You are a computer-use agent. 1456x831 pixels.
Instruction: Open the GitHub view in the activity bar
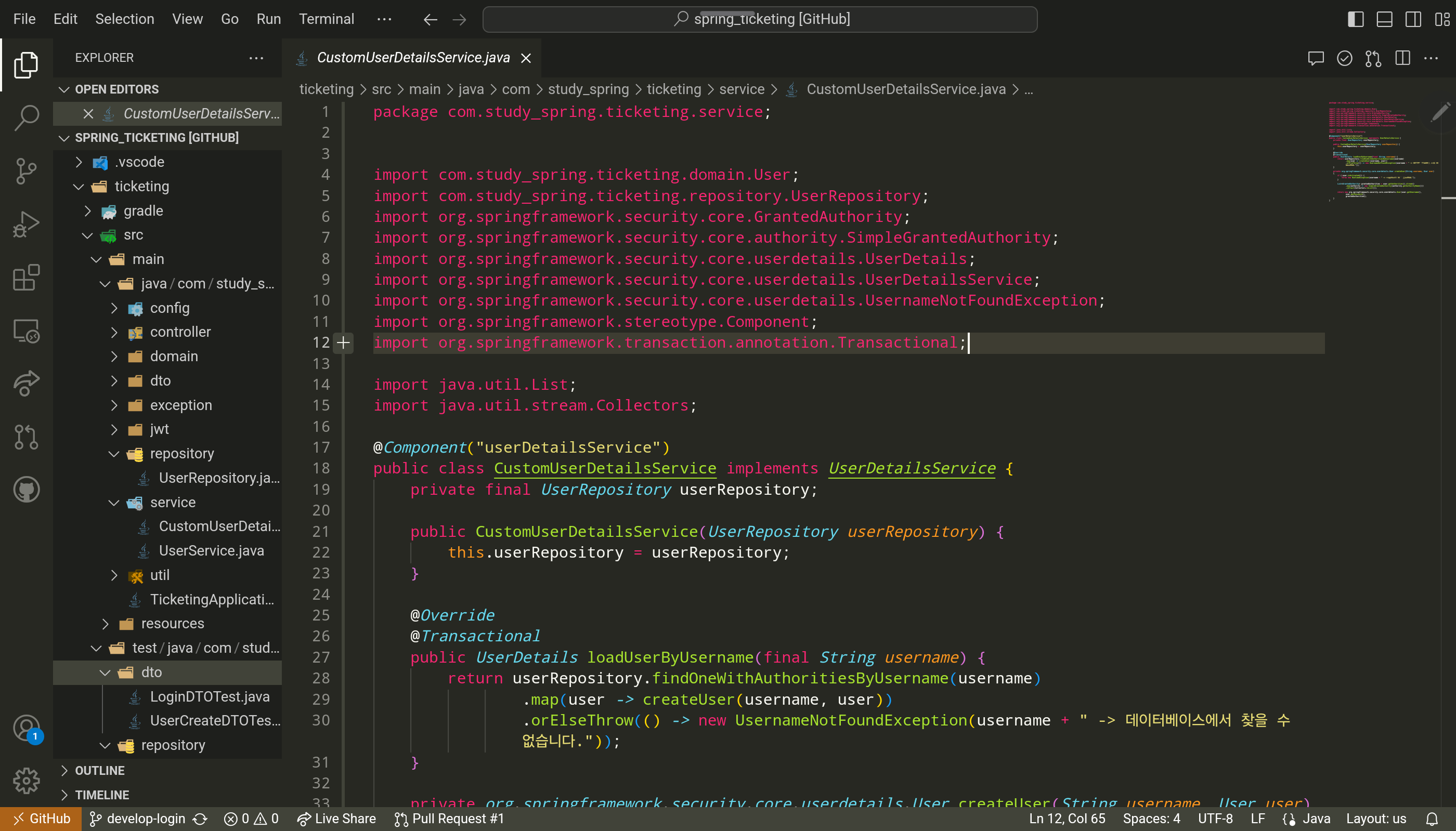(x=27, y=489)
